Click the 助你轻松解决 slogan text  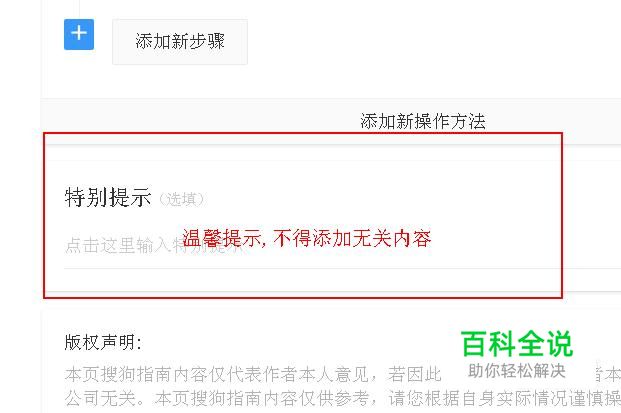(516, 371)
